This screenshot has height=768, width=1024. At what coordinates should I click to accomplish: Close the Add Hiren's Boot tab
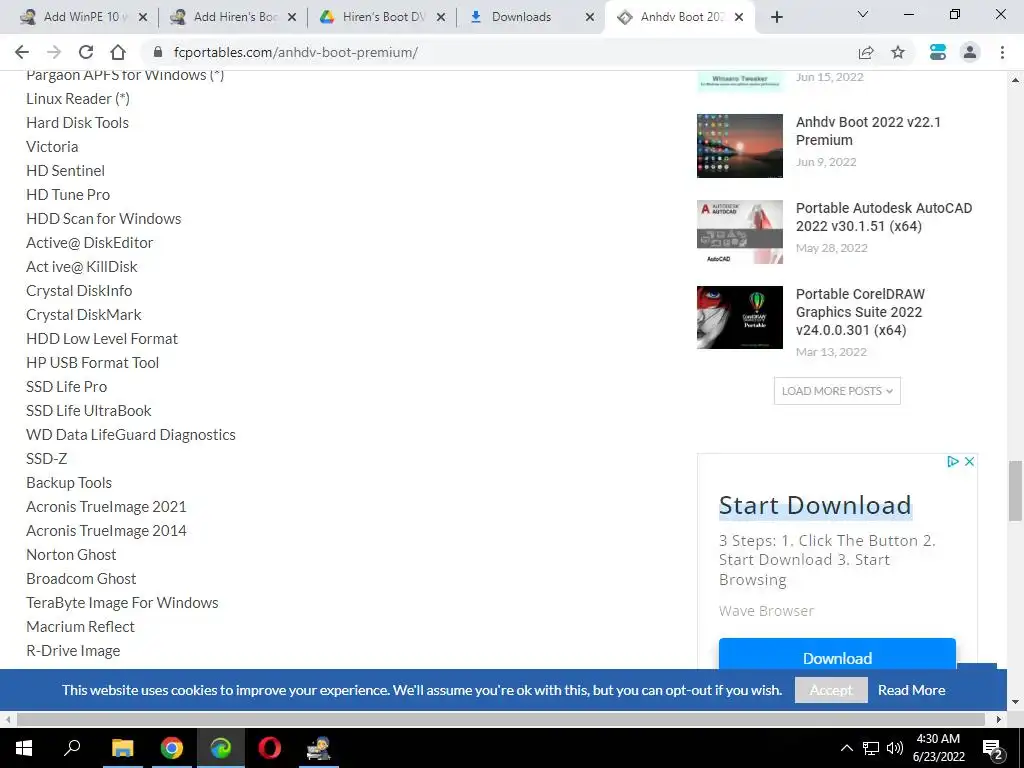pos(292,17)
